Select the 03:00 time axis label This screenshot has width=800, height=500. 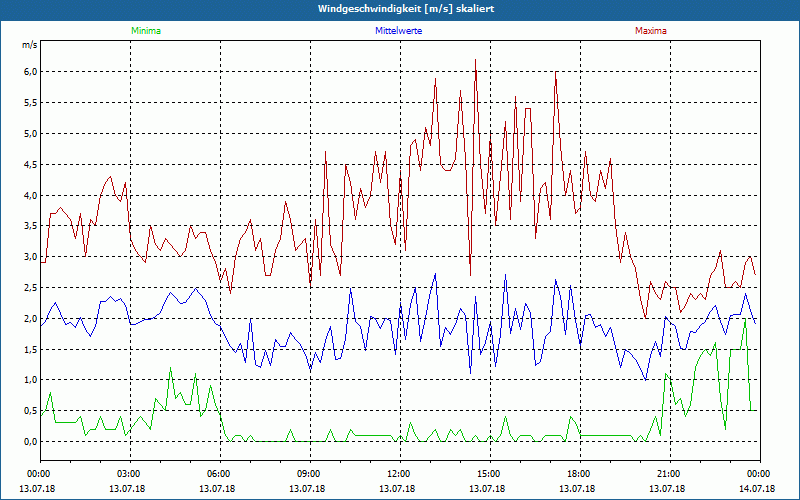click(x=129, y=474)
